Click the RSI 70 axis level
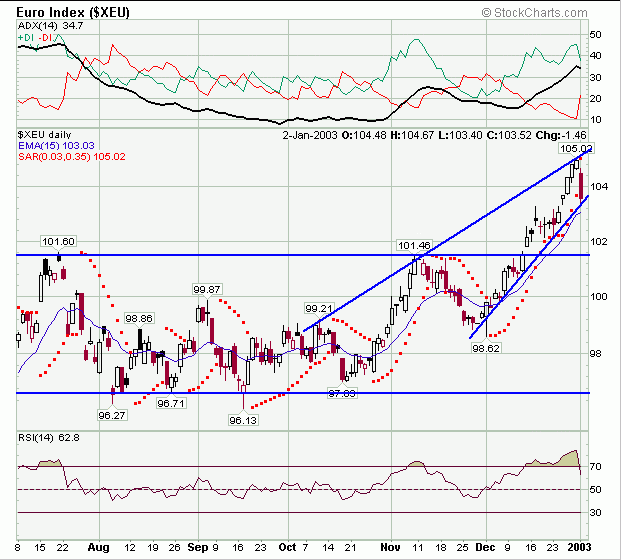 tap(596, 467)
